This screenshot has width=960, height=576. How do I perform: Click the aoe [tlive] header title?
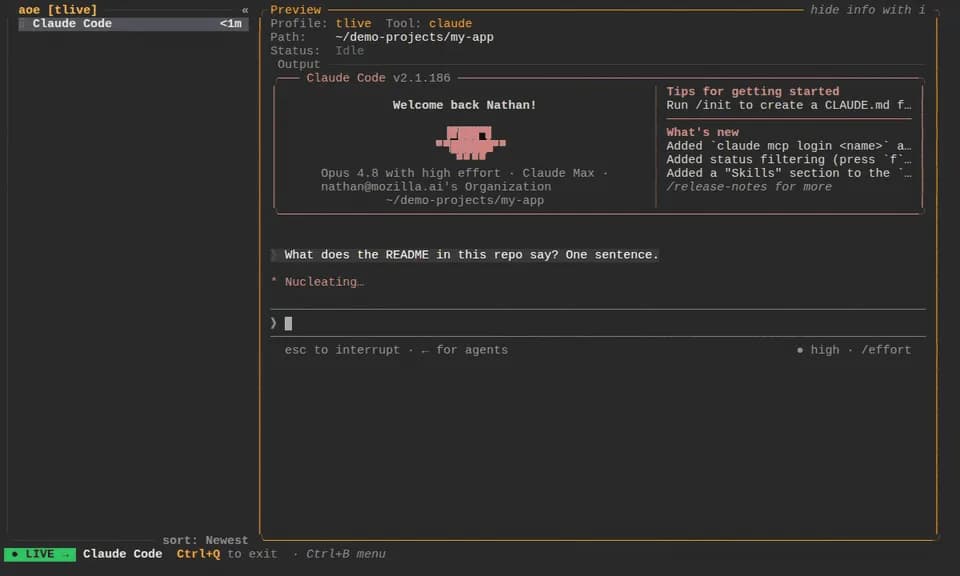(x=58, y=10)
